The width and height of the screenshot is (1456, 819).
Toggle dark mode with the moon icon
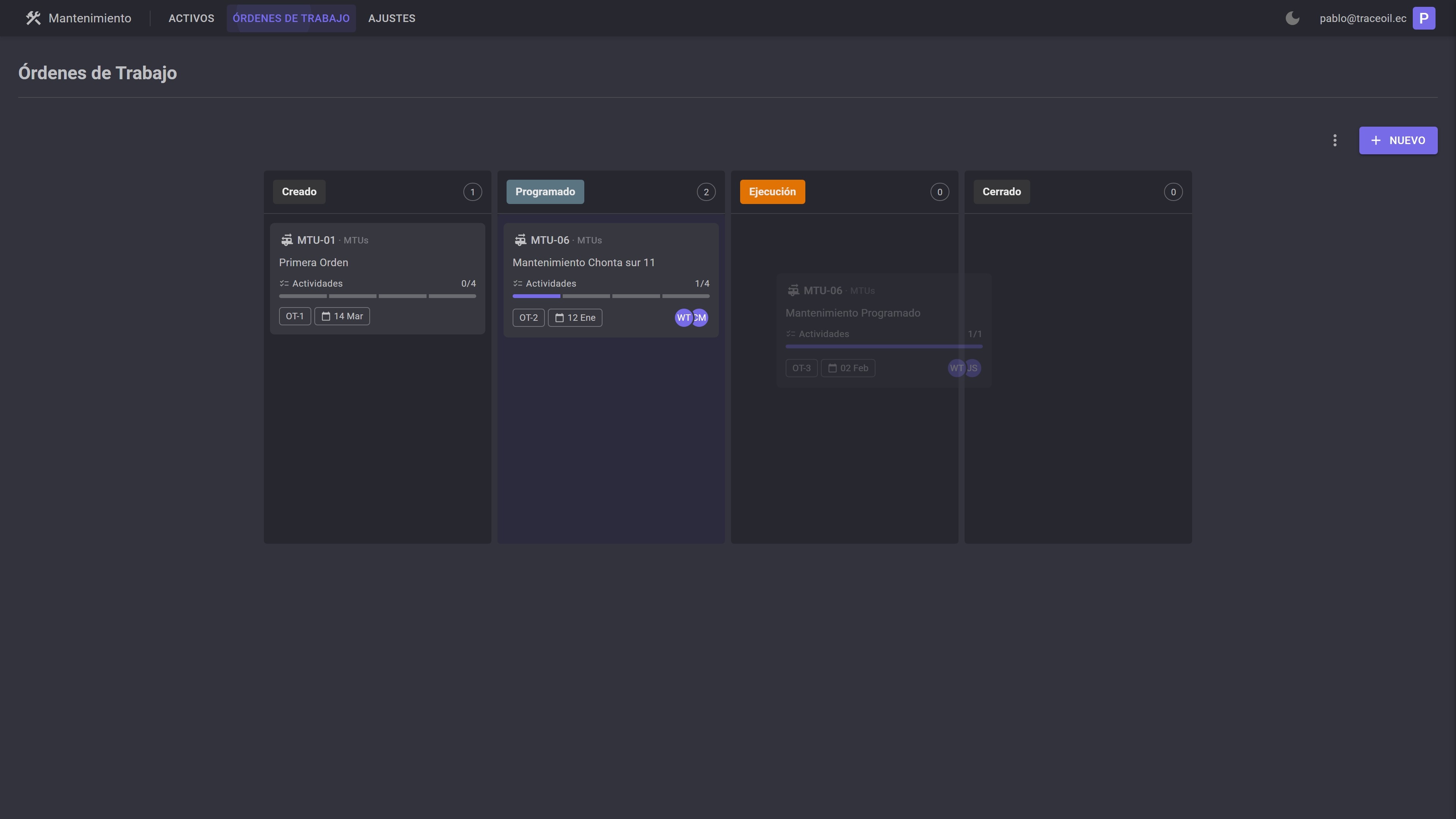pyautogui.click(x=1293, y=17)
